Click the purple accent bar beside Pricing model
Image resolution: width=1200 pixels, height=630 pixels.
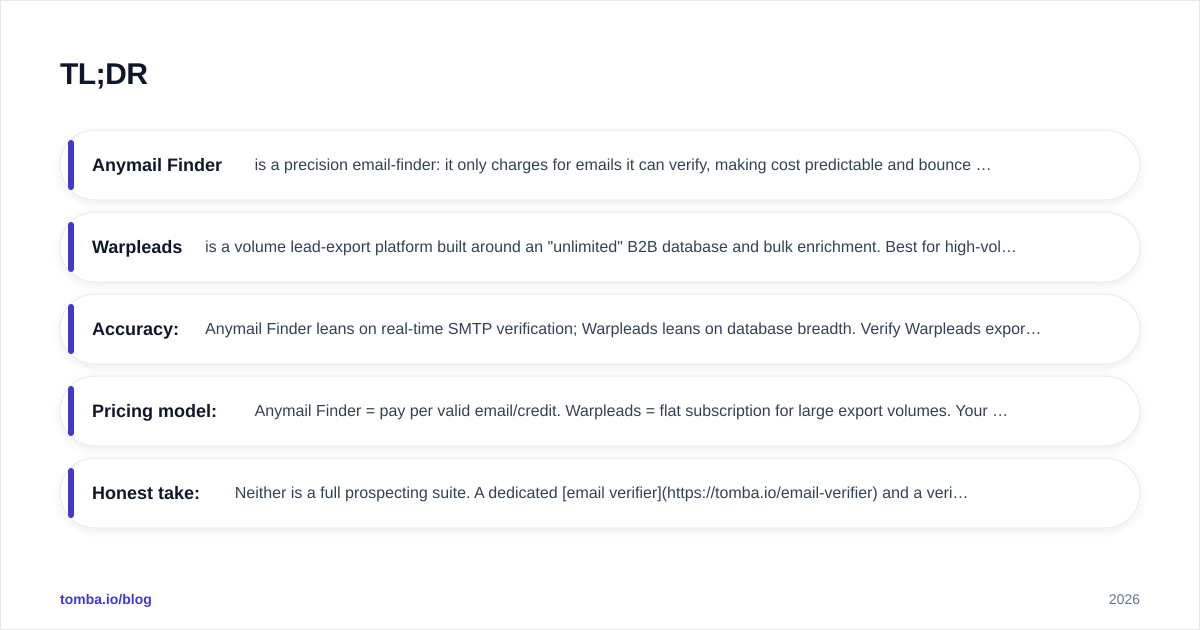tap(71, 411)
